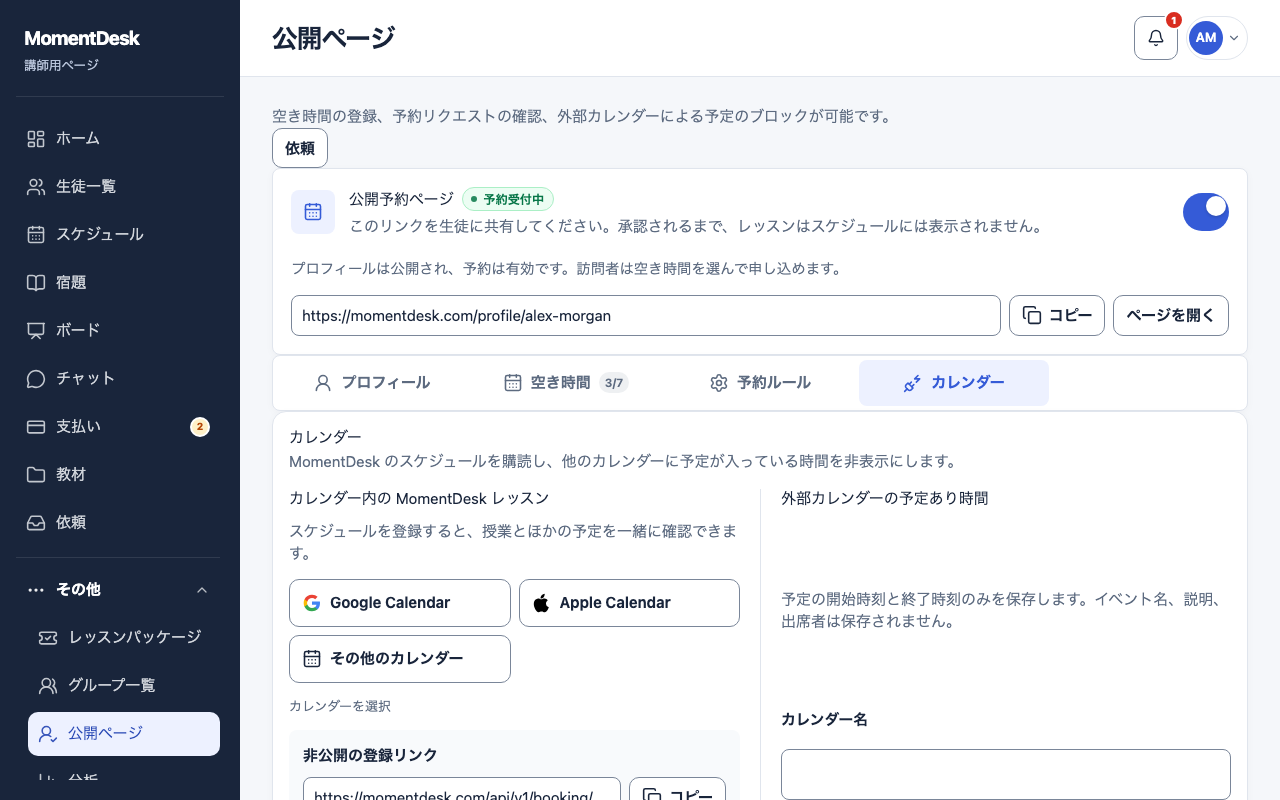Open 生徒一覧 student list
The width and height of the screenshot is (1280, 800).
pos(120,186)
